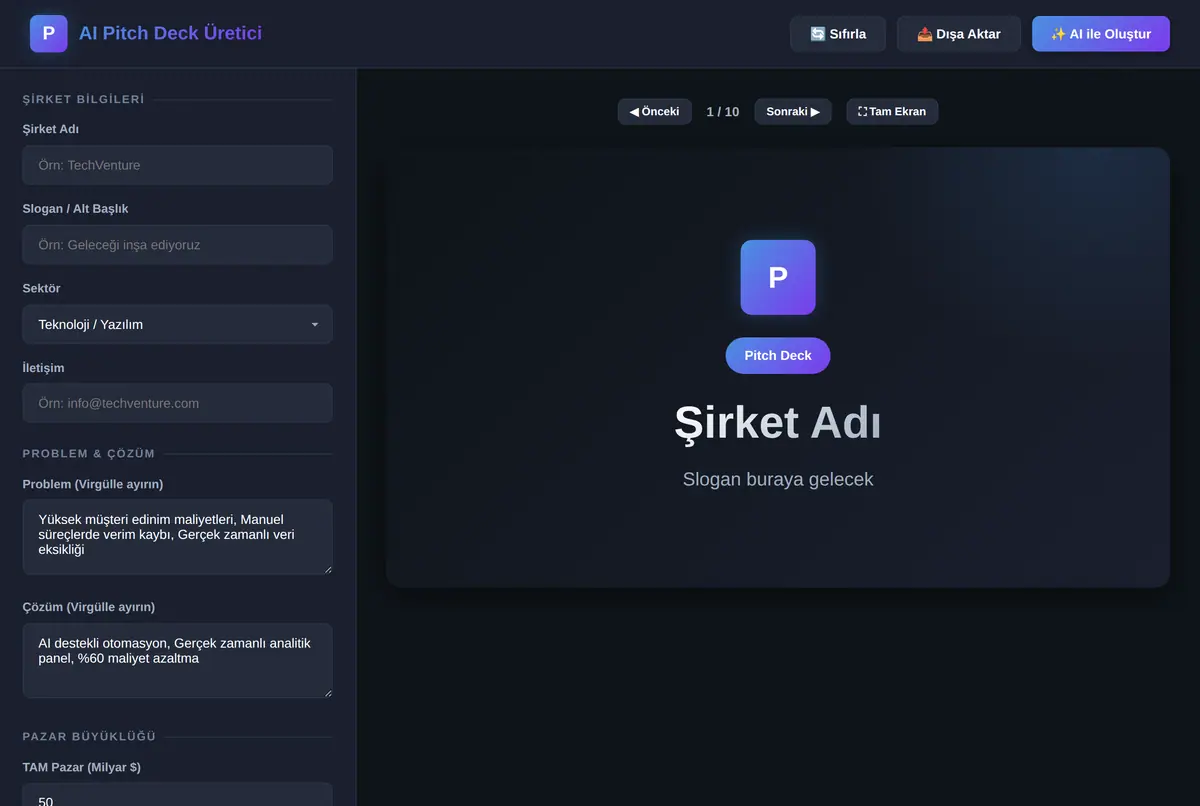Focus the Şirket Adı input field

(x=177, y=165)
